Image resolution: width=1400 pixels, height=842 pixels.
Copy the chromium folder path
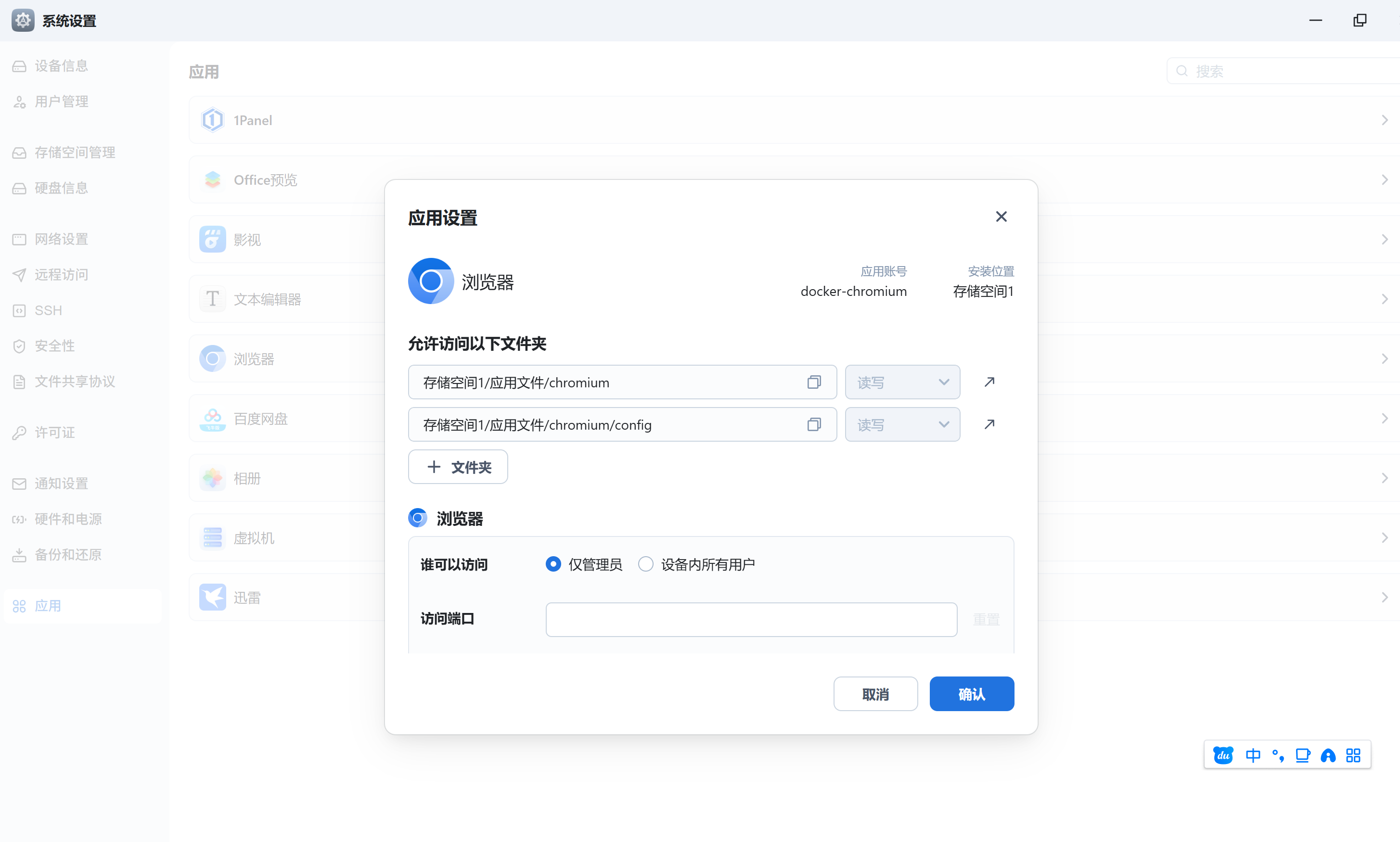coord(814,383)
